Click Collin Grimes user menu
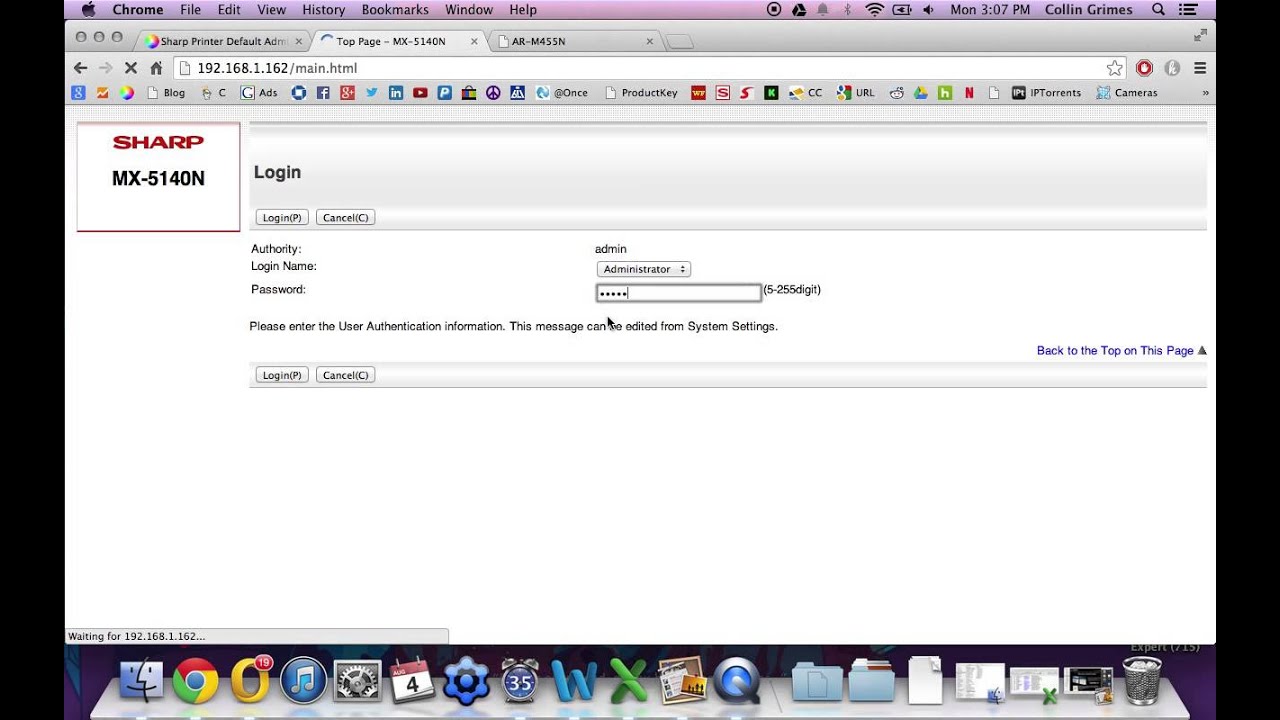 pos(1089,10)
